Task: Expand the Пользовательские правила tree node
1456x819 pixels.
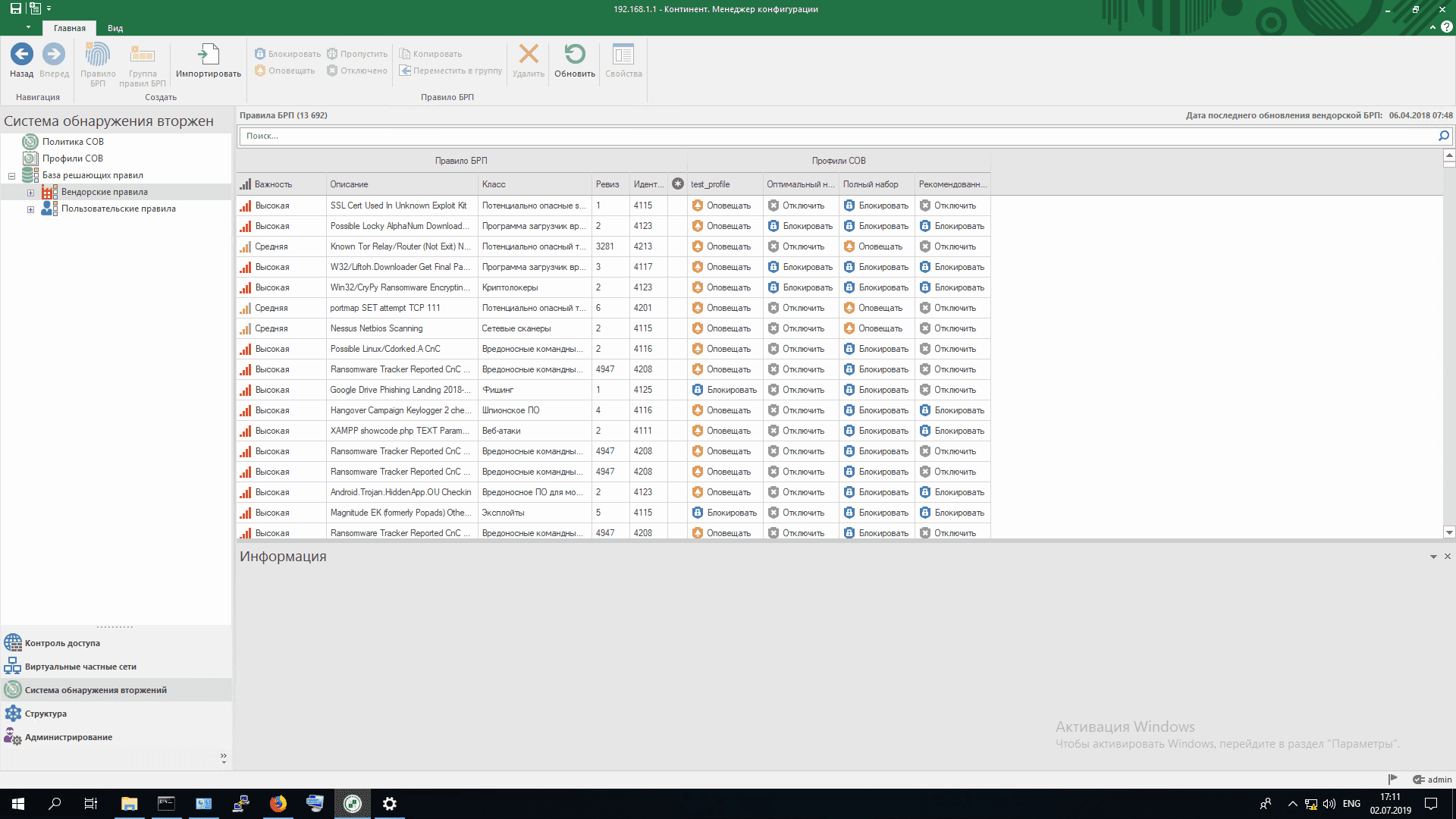Action: point(31,209)
